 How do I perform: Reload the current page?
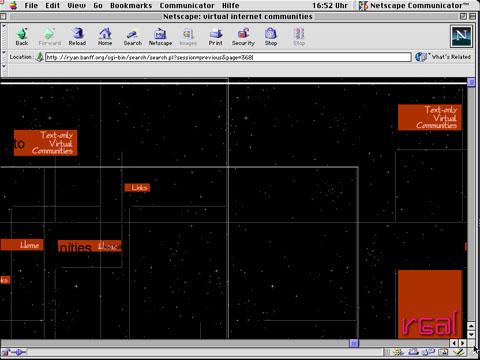(77, 36)
